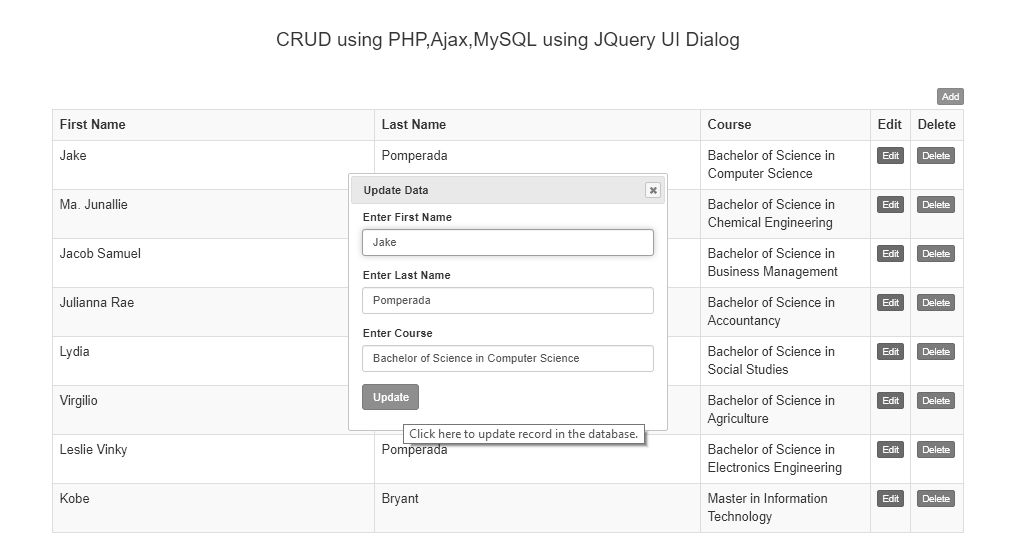
Task: Delete the Virgilio Agriculture row
Action: pos(935,401)
